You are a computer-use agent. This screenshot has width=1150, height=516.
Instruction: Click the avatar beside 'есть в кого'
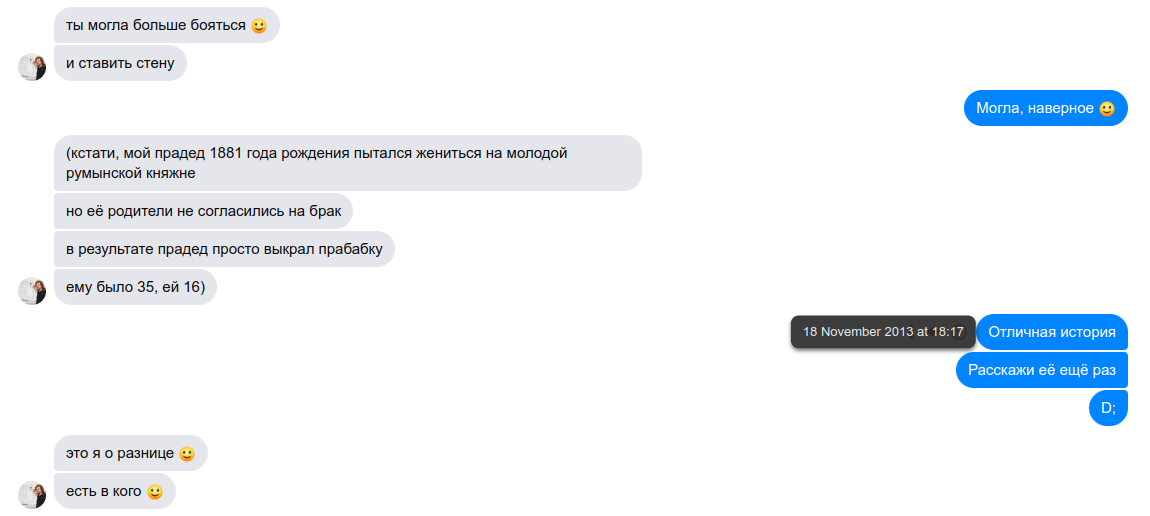(x=32, y=495)
